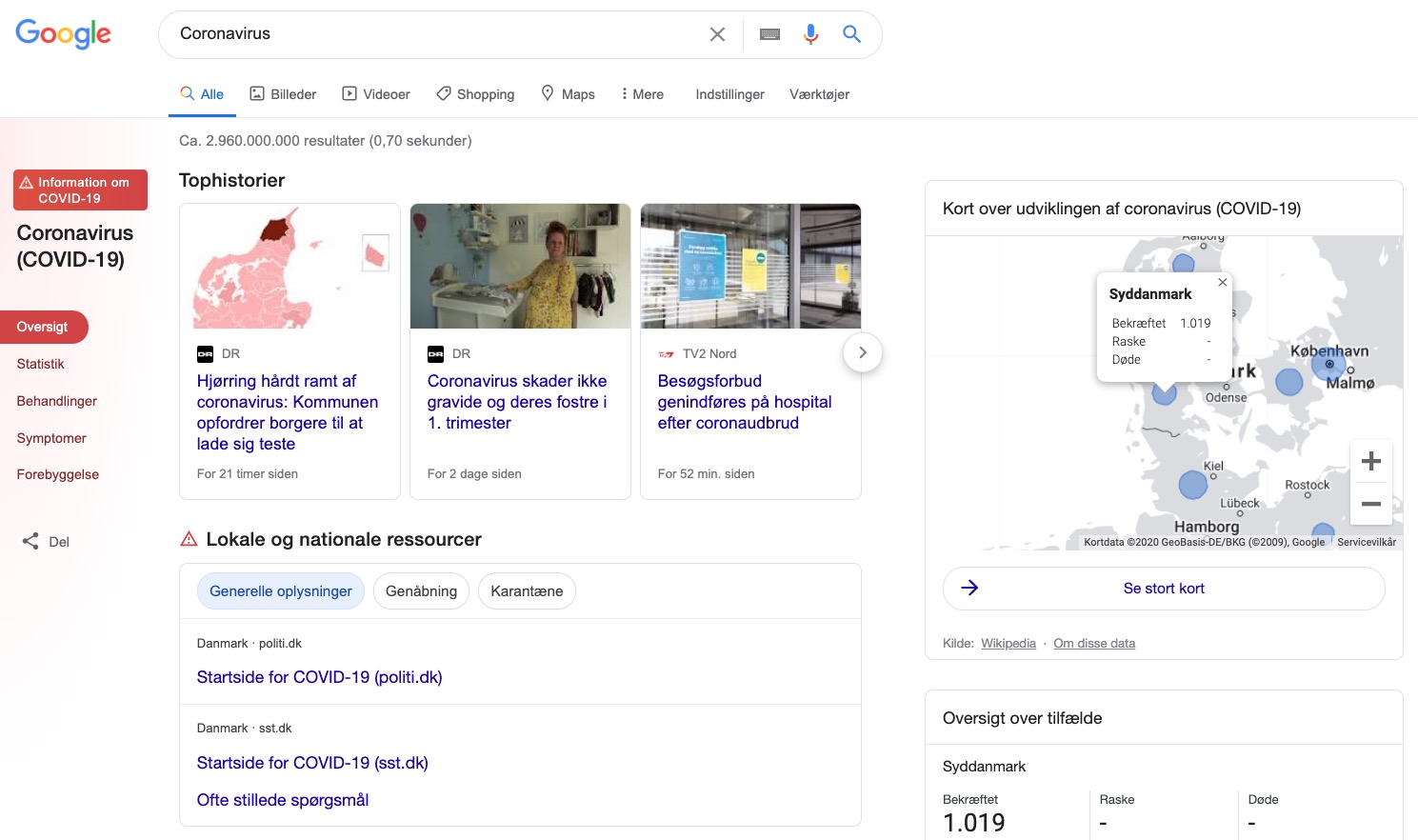Open the Startside for COVID-19 politi.dk link
The image size is (1418, 840).
tap(319, 677)
